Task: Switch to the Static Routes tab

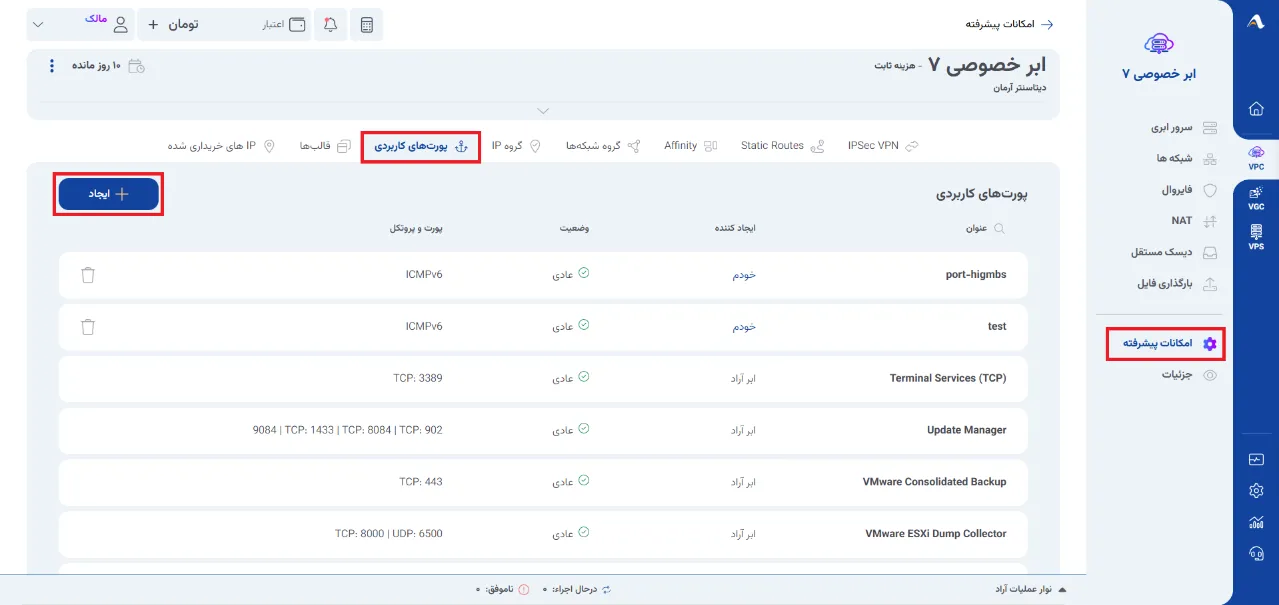Action: (782, 146)
